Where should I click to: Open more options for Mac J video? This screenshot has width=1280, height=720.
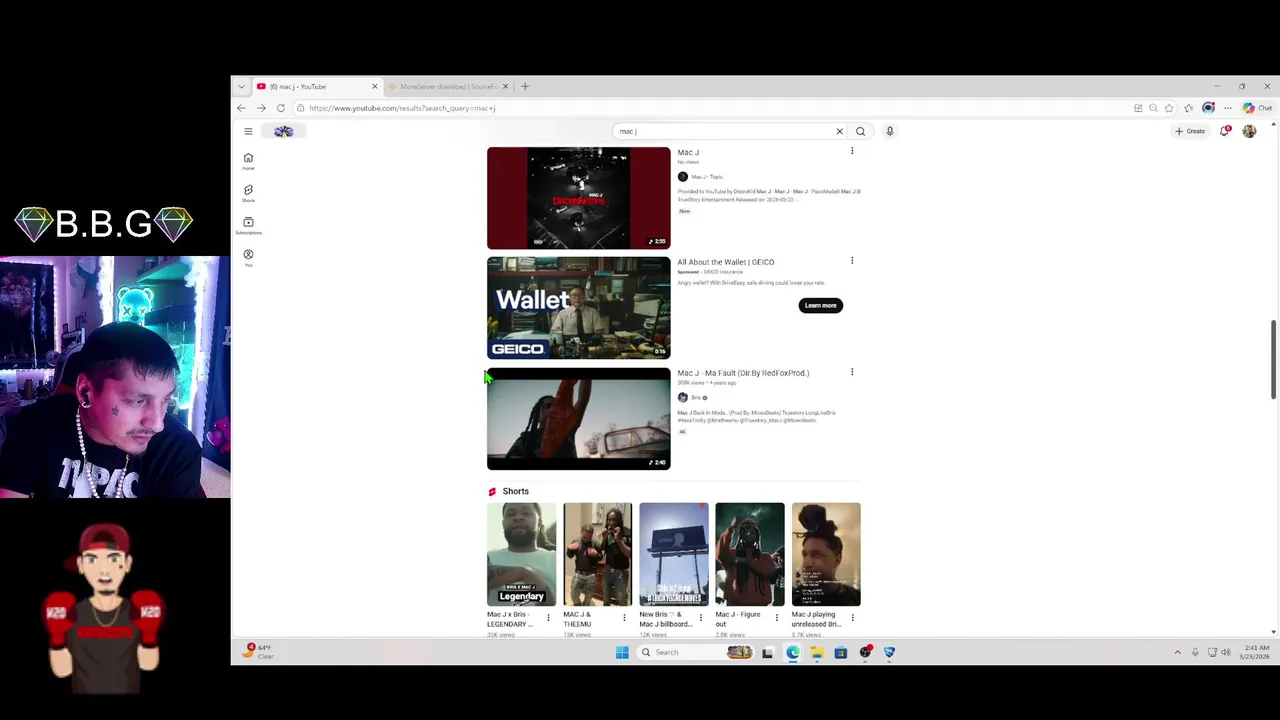coord(852,151)
